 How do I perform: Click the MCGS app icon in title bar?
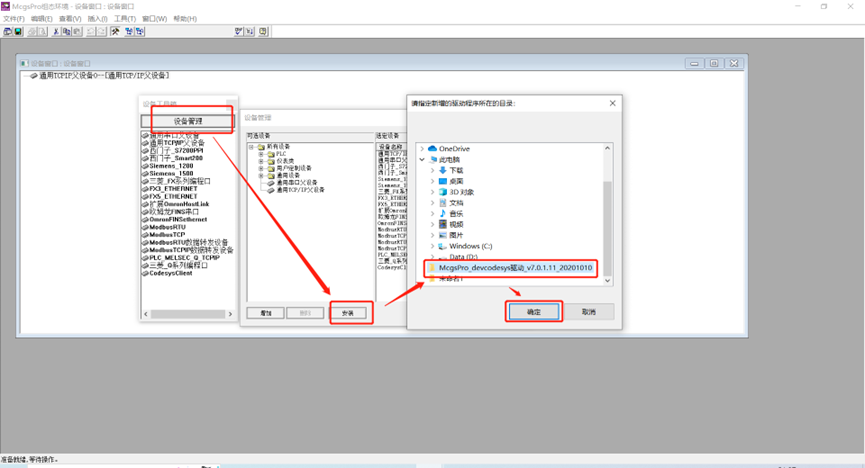point(6,6)
